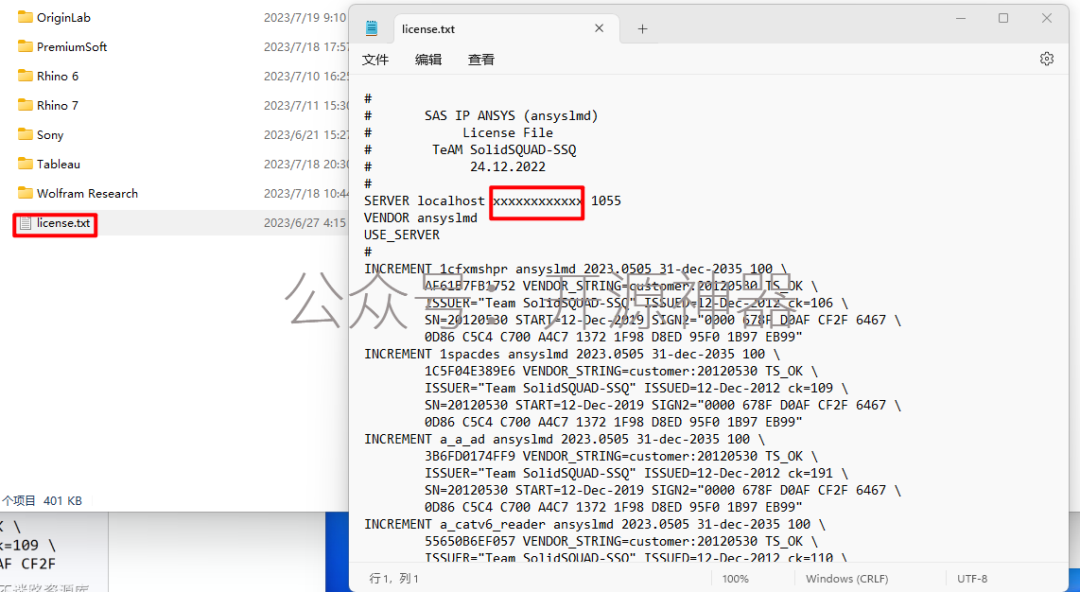Click the 2023/7/19 date of OriginLab
1080x592 pixels.
point(305,17)
